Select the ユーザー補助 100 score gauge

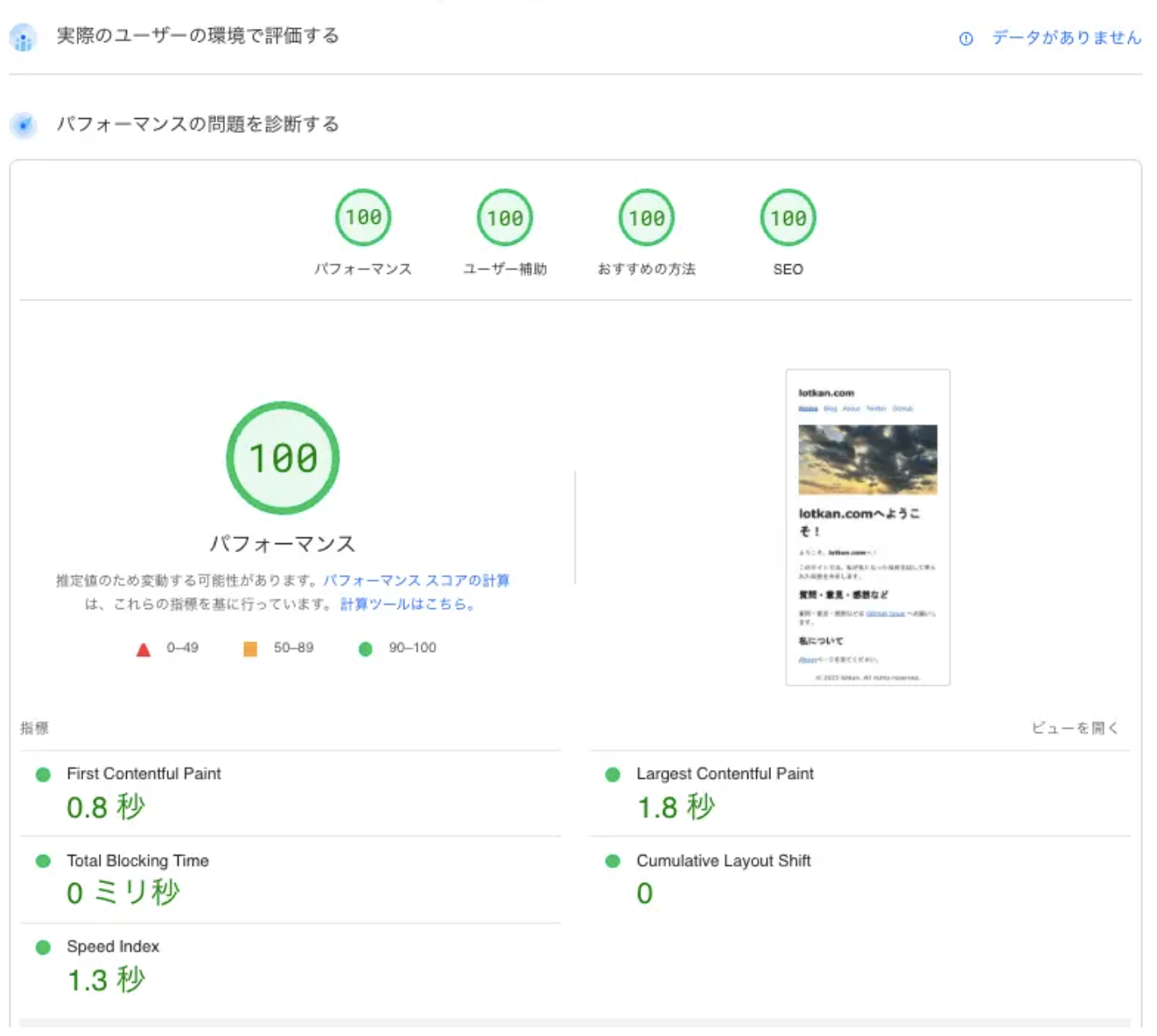505,217
